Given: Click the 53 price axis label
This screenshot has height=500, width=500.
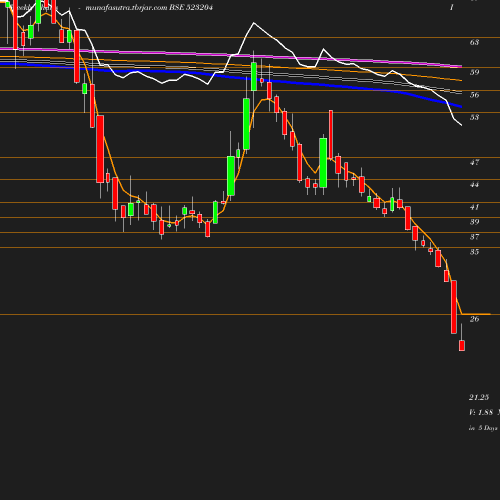Looking at the screenshot, I should (474, 117).
